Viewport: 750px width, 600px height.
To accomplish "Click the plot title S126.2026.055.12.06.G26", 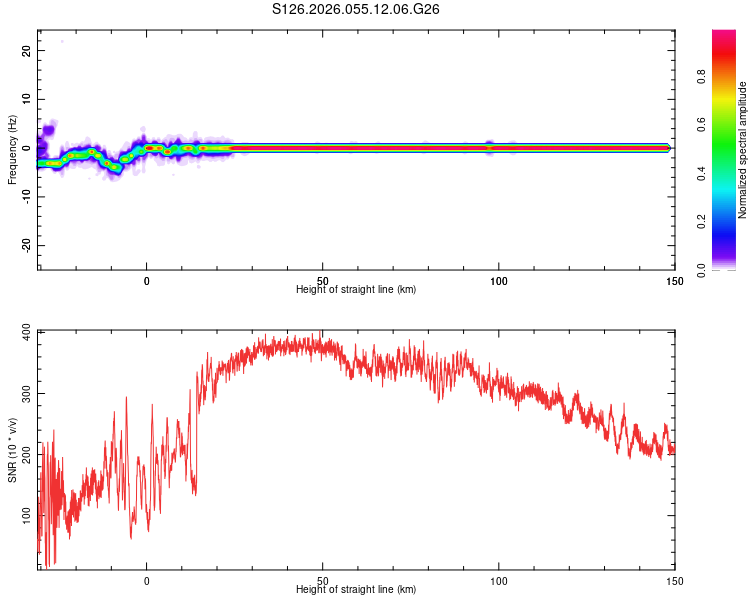I will (357, 9).
